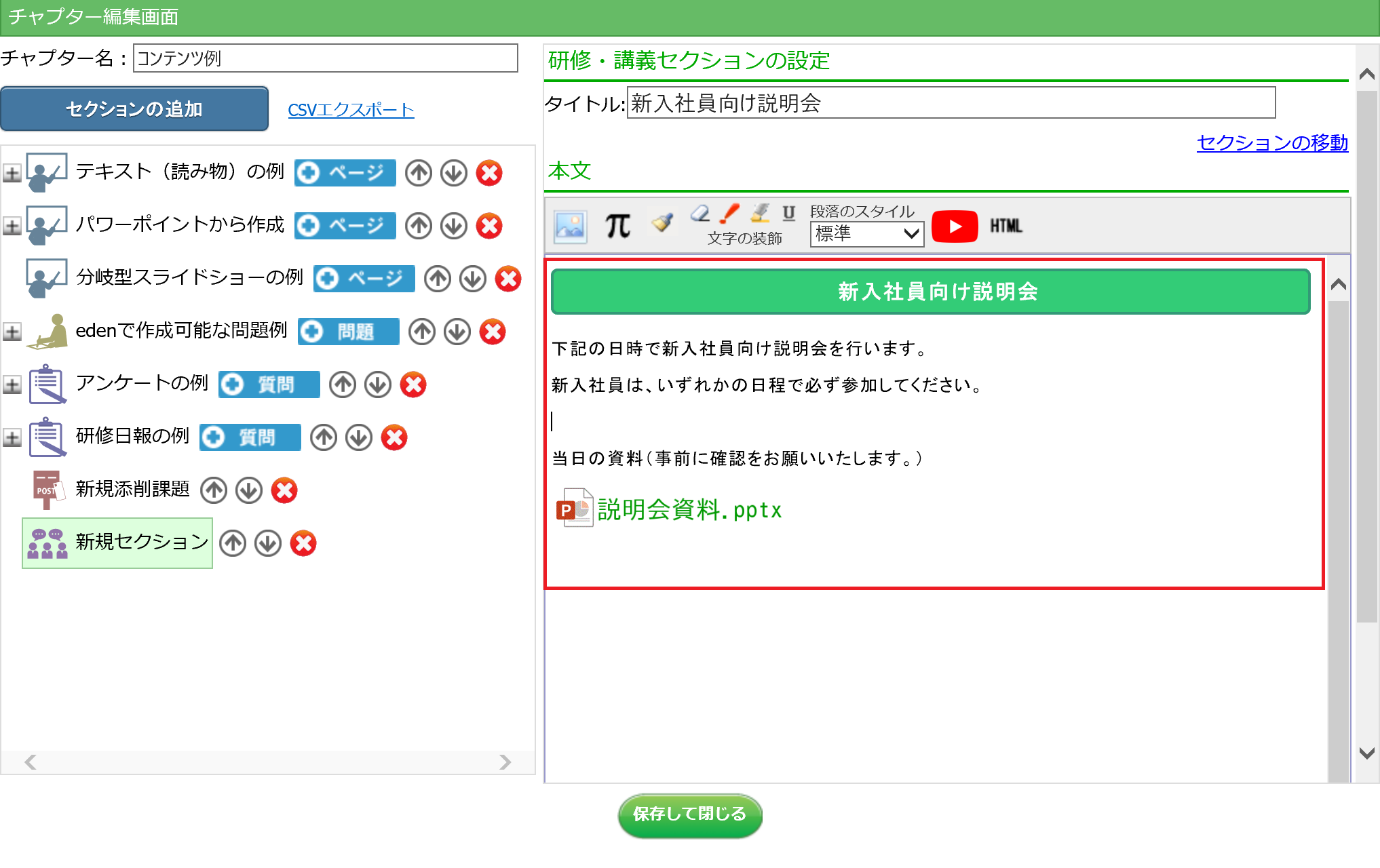1380x868 pixels.
Task: Add page to 分岐型スライドショーの例
Action: click(364, 279)
